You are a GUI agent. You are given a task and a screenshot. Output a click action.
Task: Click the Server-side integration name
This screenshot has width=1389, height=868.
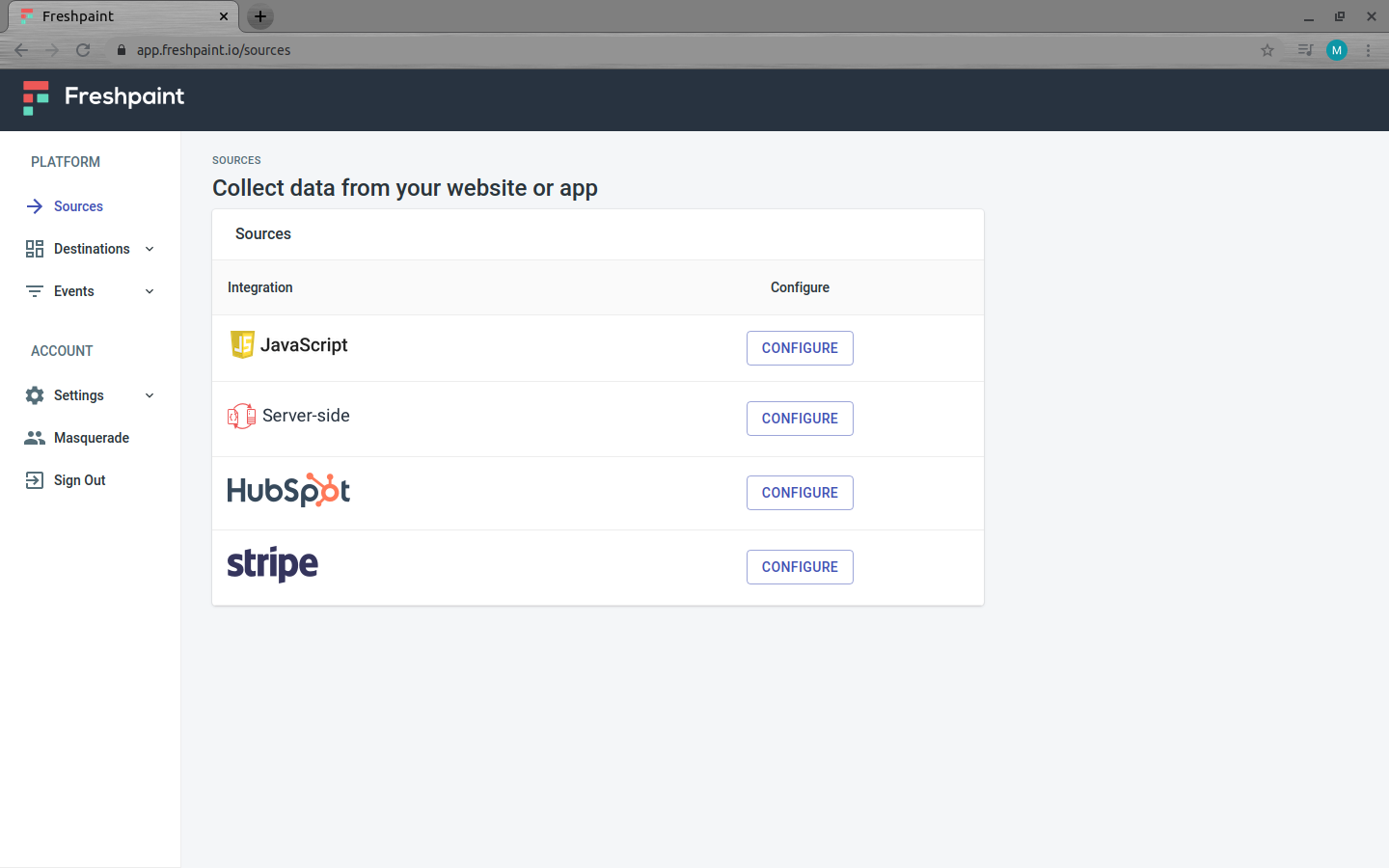[x=306, y=416]
